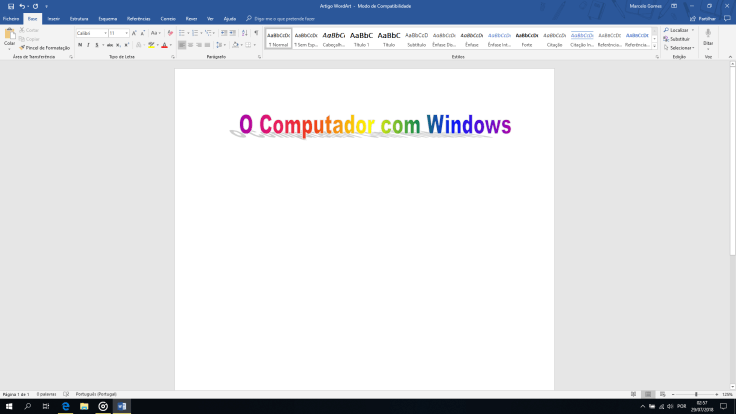This screenshot has width=736, height=414.
Task: Open Microsoft Edge from the taskbar
Action: (66, 407)
